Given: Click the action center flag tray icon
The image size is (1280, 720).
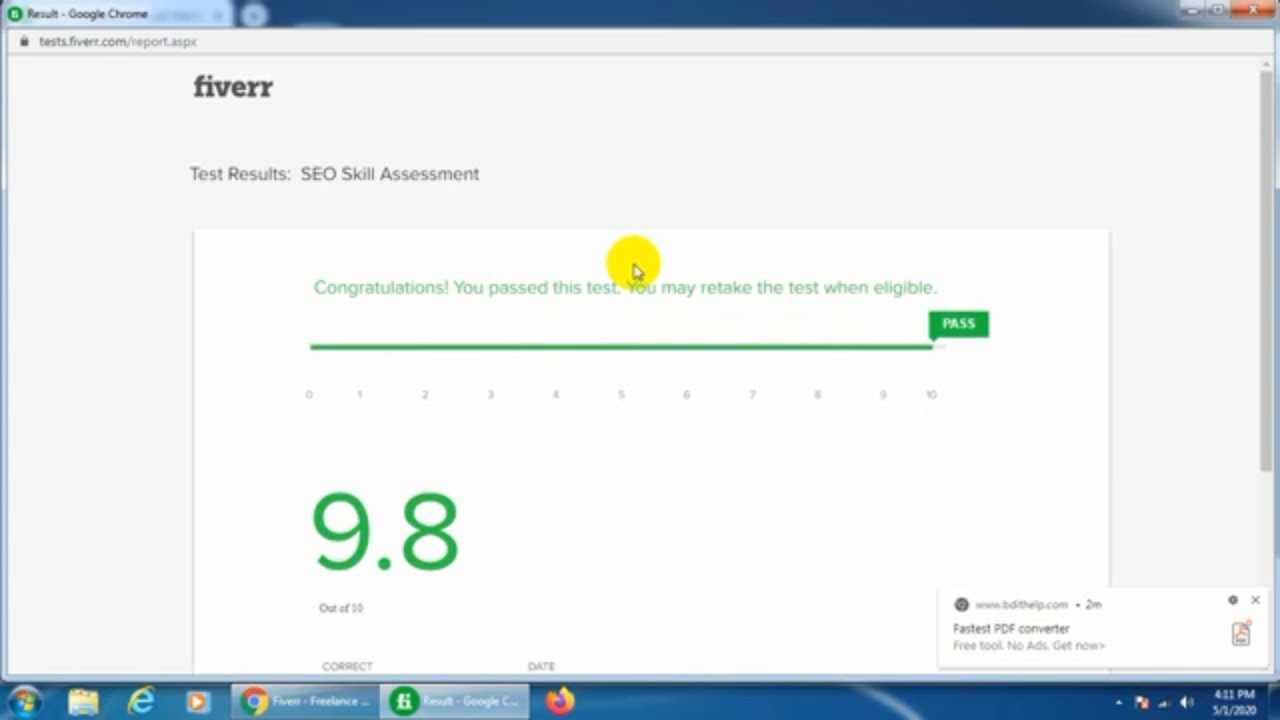Looking at the screenshot, I should pos(1141,703).
